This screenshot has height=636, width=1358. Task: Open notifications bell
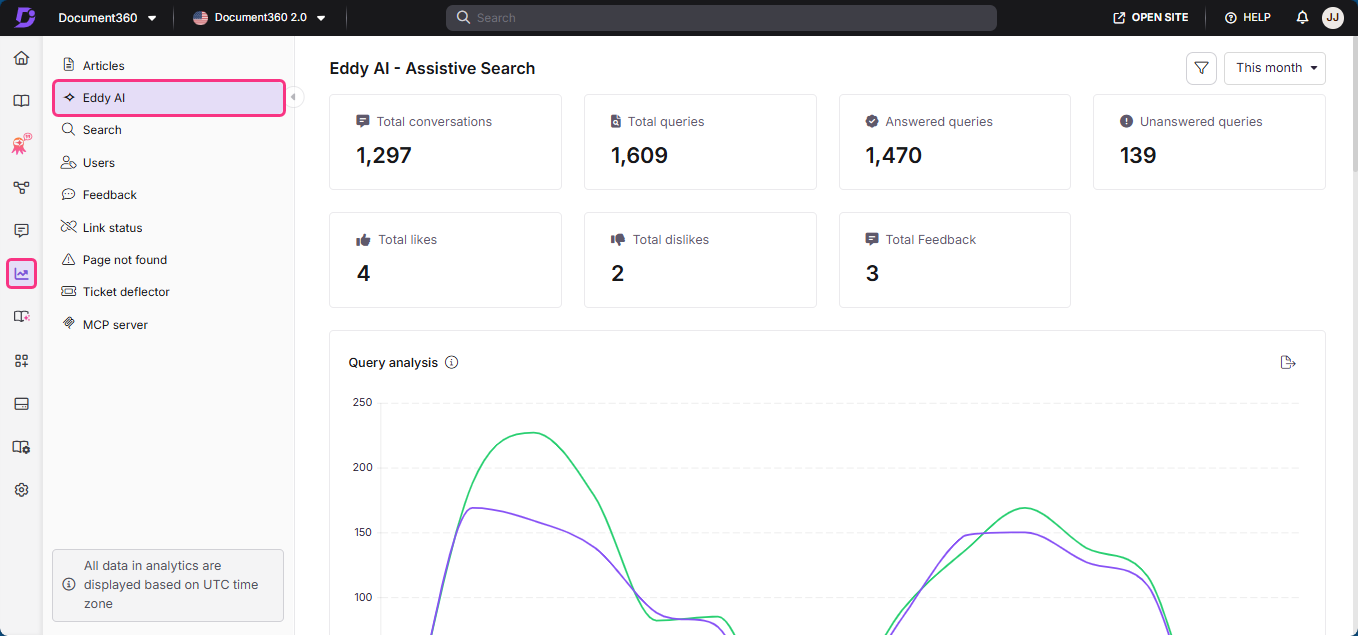pyautogui.click(x=1302, y=18)
